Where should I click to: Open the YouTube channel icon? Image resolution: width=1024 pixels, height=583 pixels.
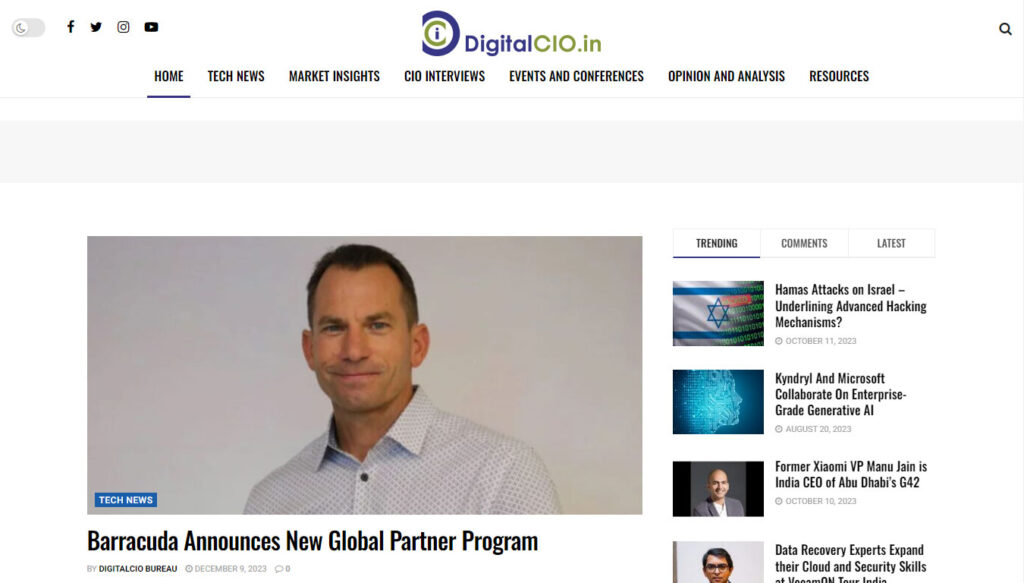pyautogui.click(x=151, y=27)
